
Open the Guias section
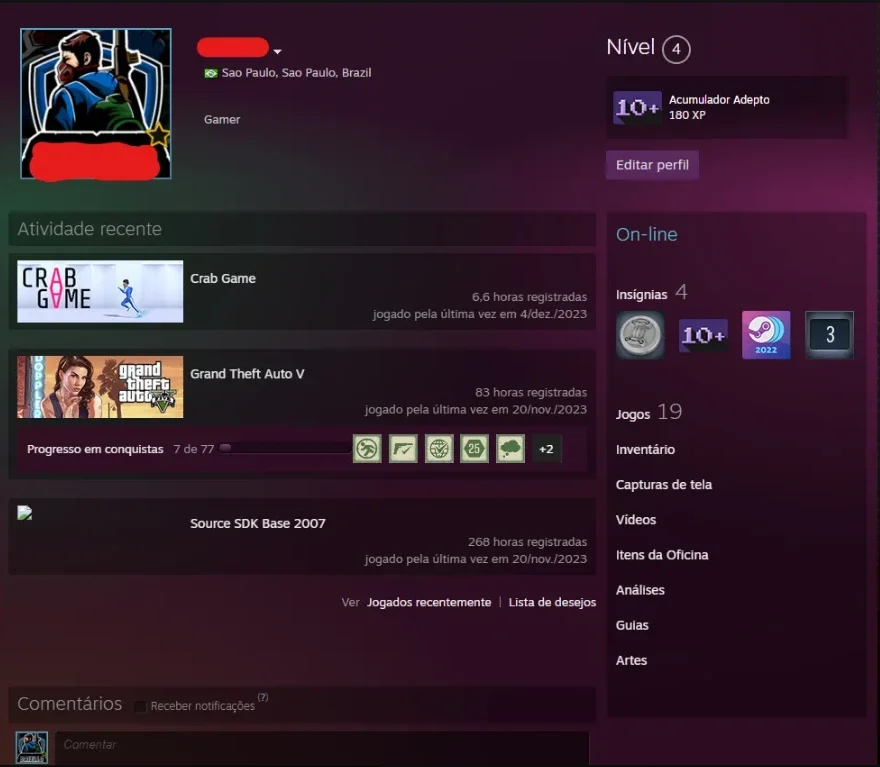pos(632,625)
